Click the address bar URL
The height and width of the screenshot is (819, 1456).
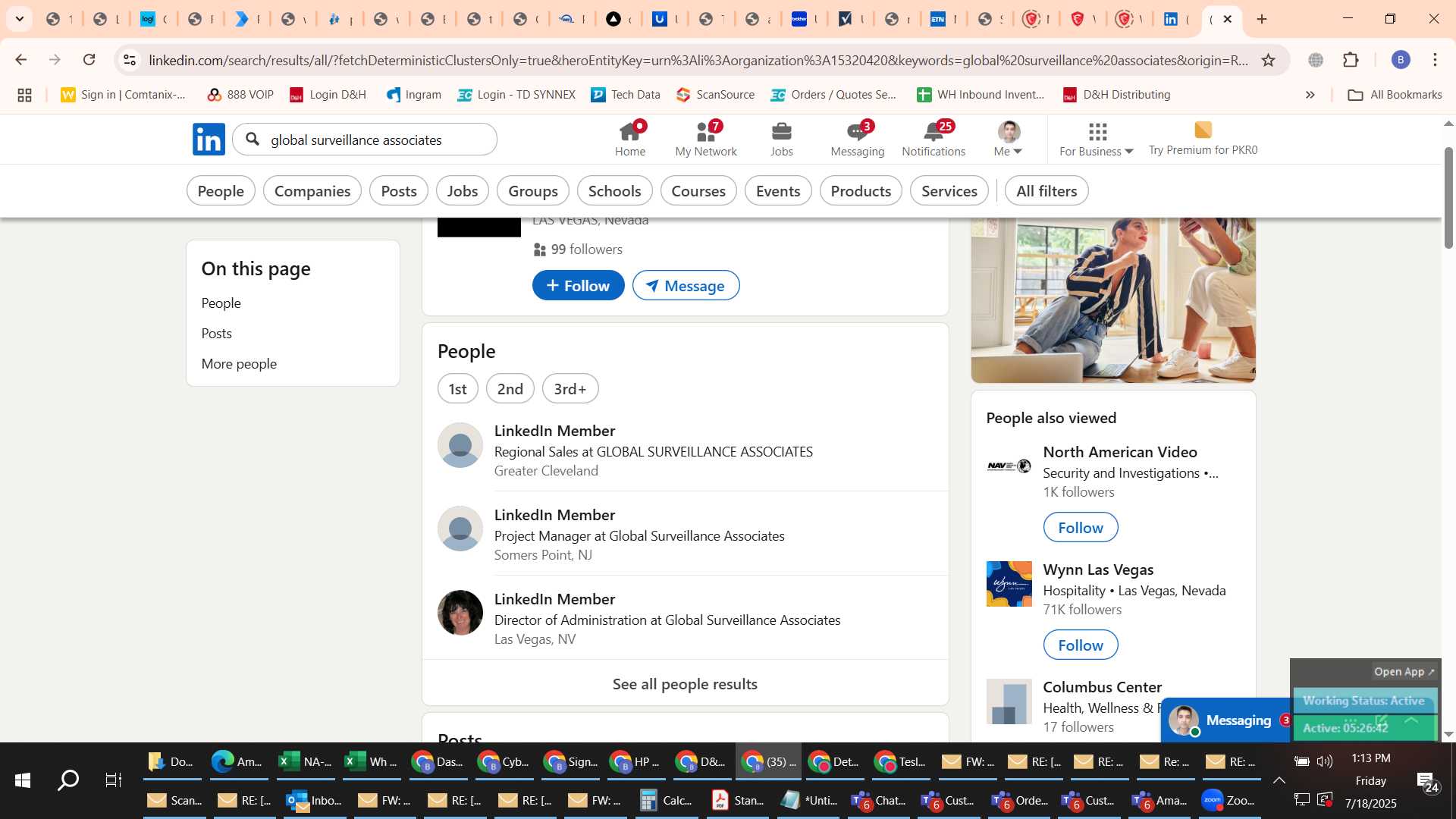[698, 60]
